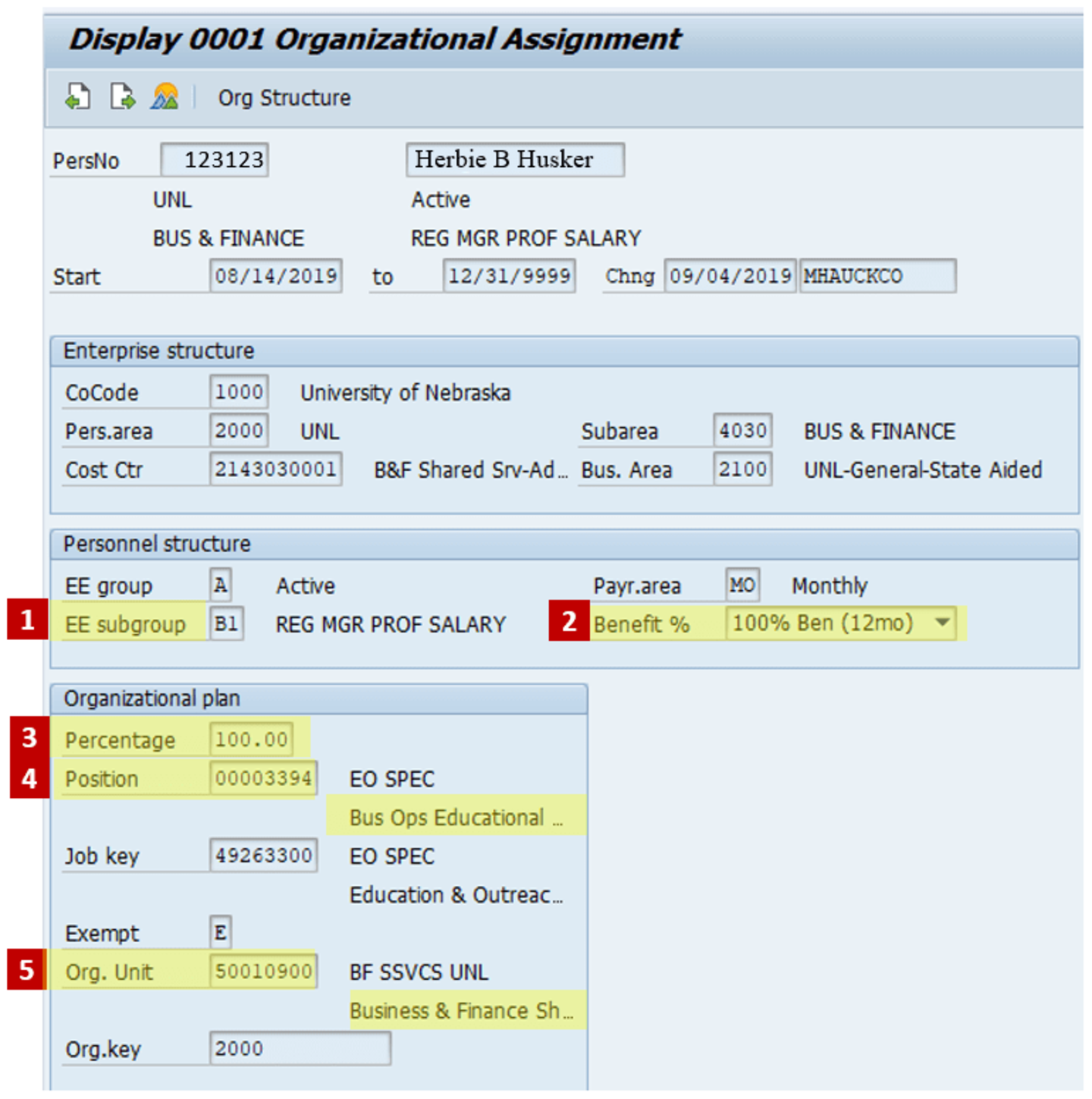Click the Subarea field 4030
This screenshot has width=1092, height=1099.
pyautogui.click(x=742, y=430)
